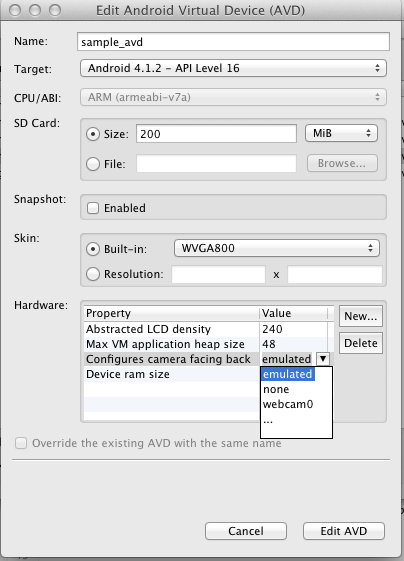Click the Cancel button

[x=246, y=531]
